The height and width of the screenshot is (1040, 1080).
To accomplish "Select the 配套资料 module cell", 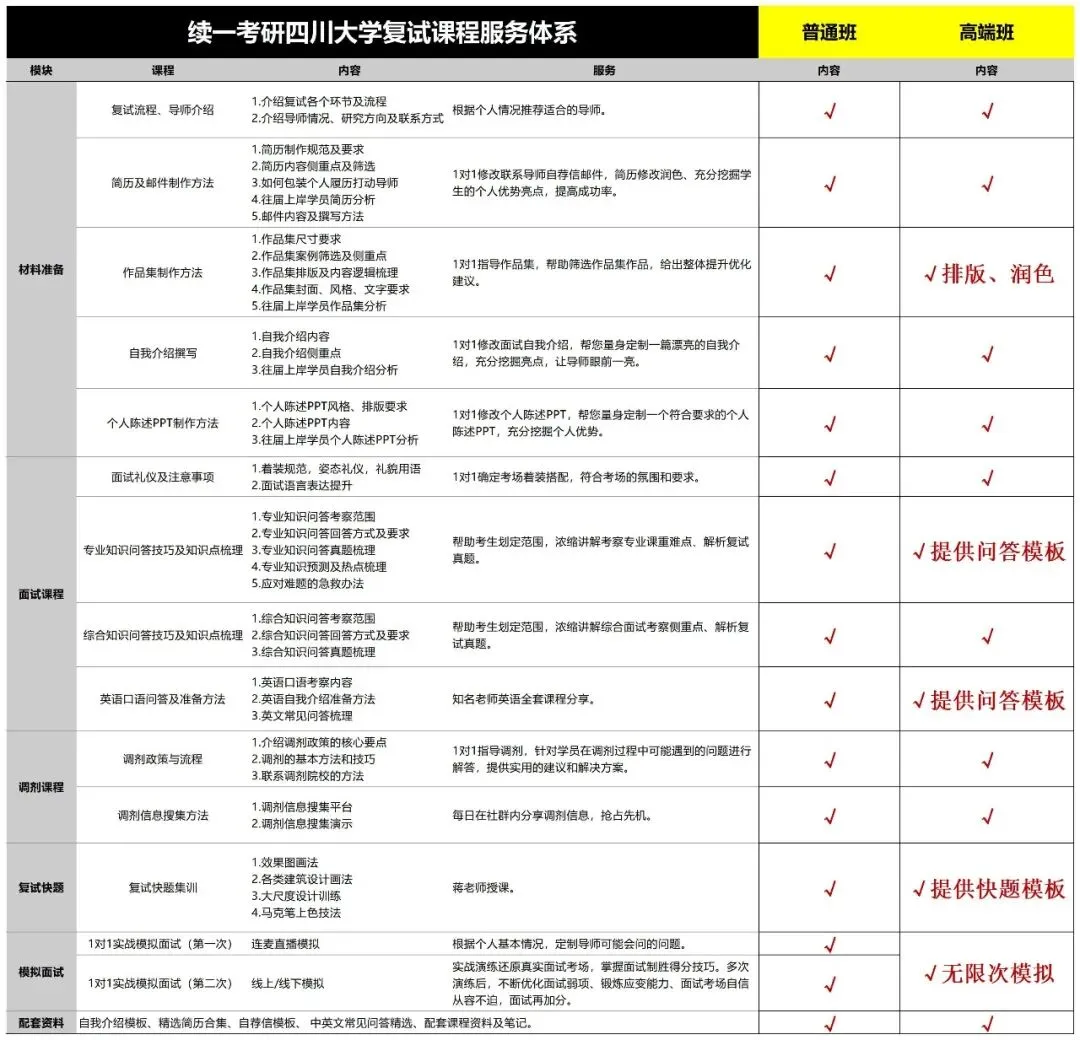I will point(41,1023).
